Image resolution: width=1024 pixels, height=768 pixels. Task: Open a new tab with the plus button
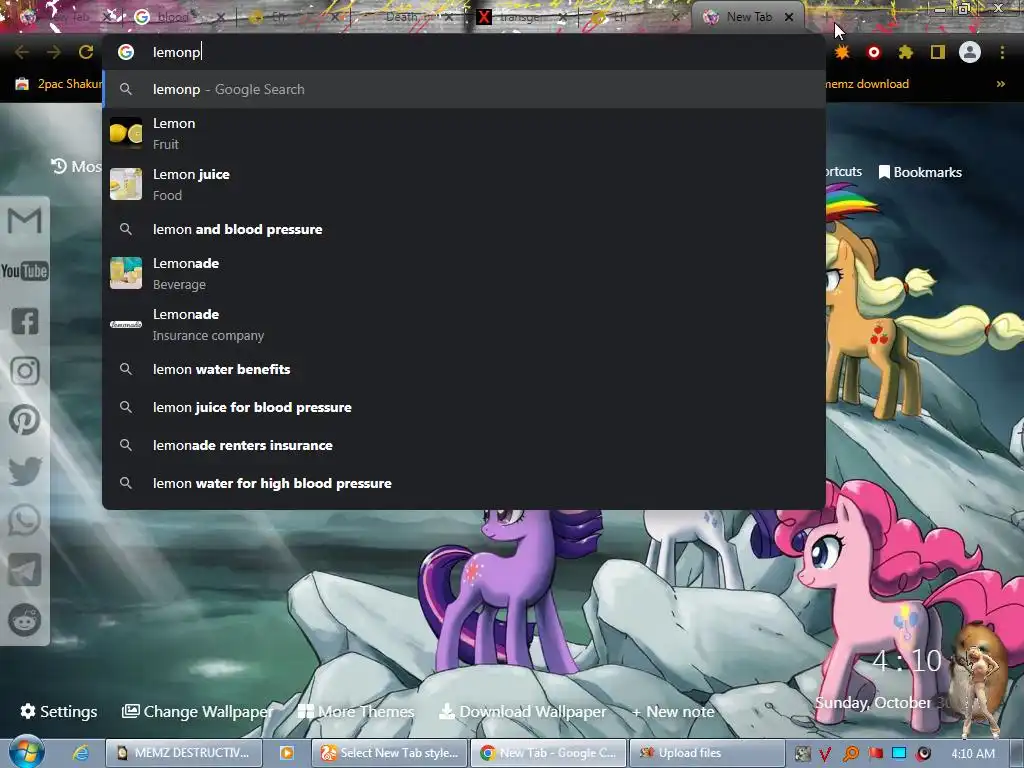coord(827,16)
